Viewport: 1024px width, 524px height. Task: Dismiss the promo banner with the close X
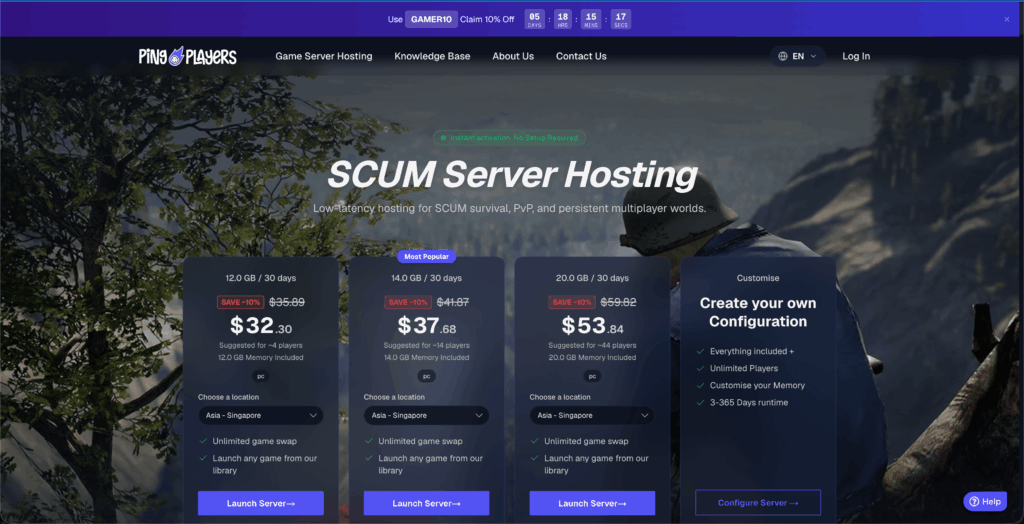tap(1006, 19)
